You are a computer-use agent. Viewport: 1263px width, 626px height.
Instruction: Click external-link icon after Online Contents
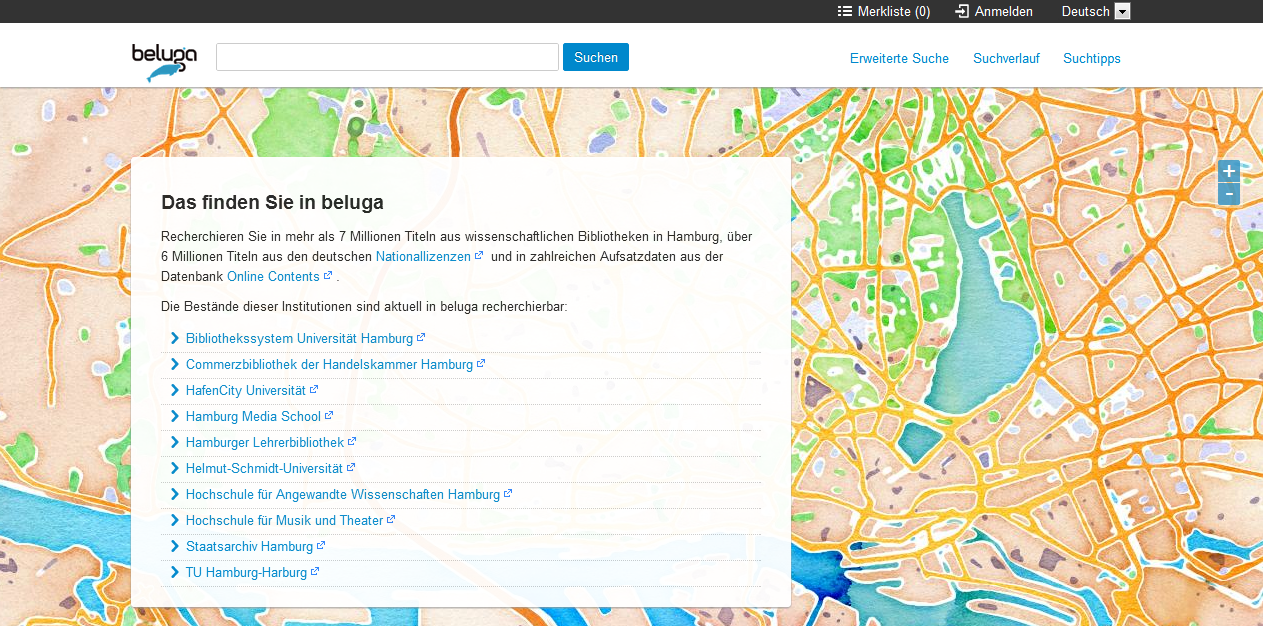pos(328,275)
